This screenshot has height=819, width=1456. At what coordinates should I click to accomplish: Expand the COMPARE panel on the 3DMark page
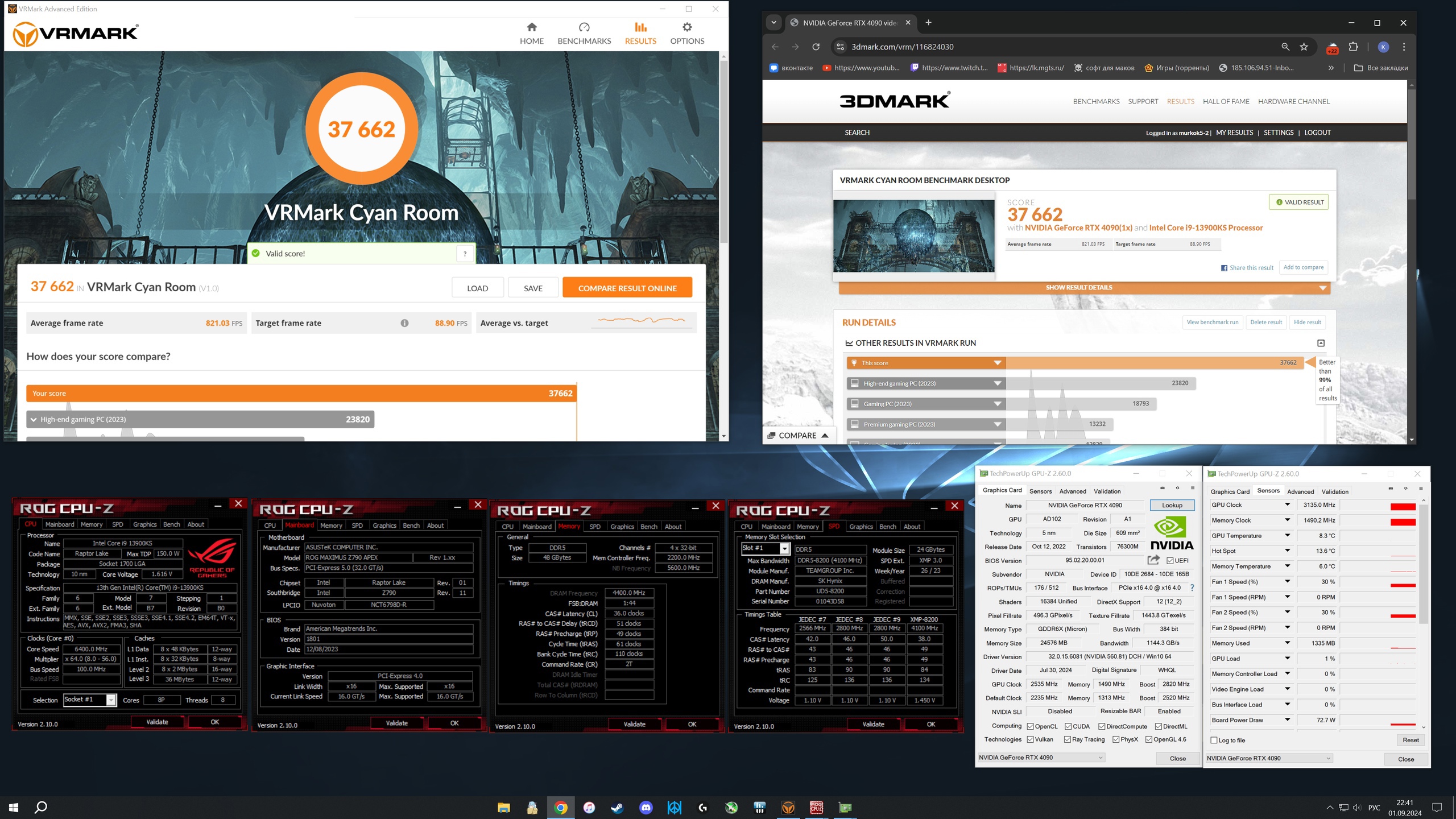pos(797,436)
